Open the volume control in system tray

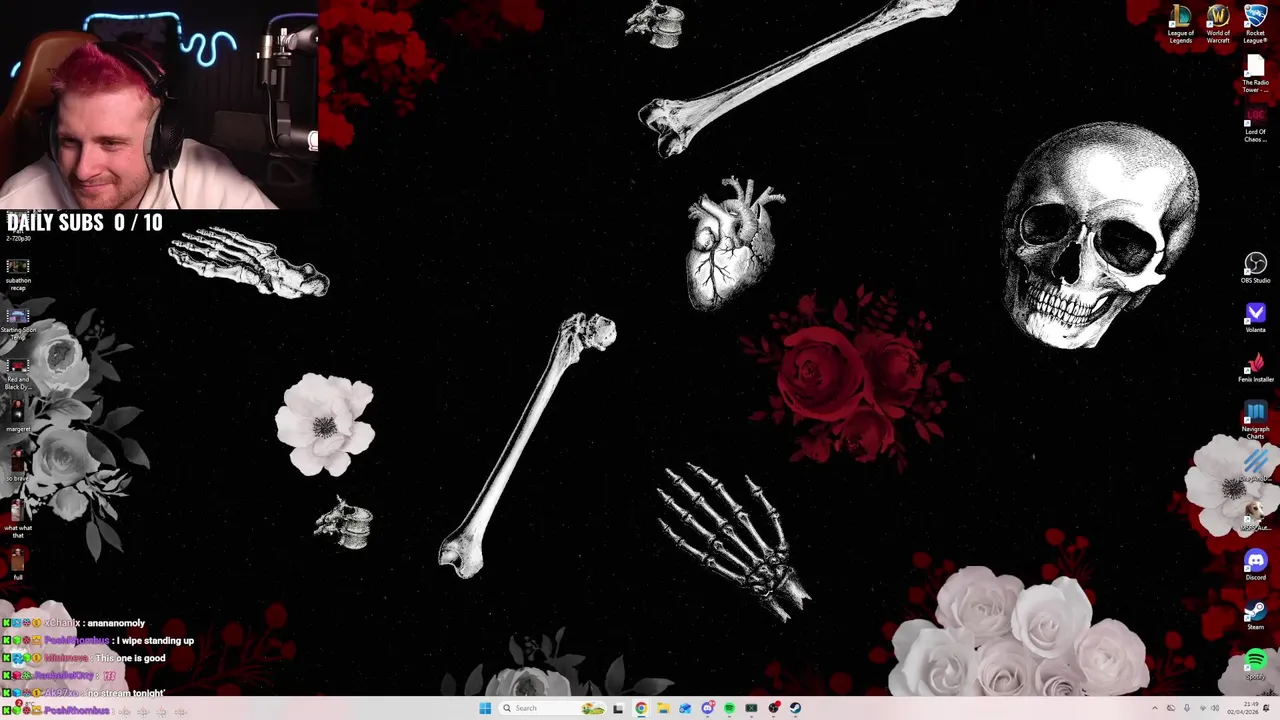[1215, 708]
